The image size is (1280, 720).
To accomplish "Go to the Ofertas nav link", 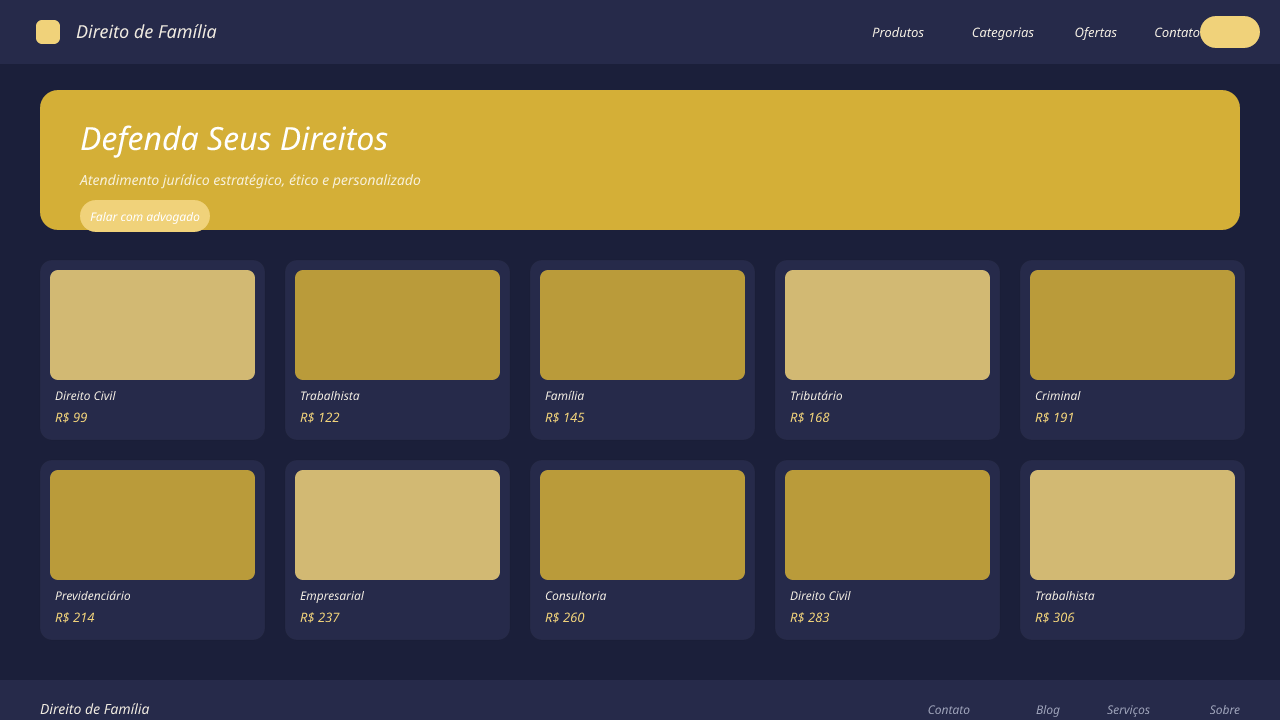I will tap(1095, 32).
